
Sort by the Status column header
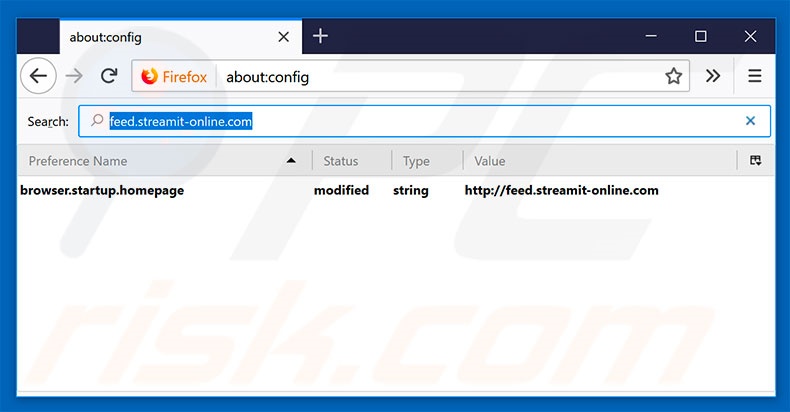[x=352, y=161]
